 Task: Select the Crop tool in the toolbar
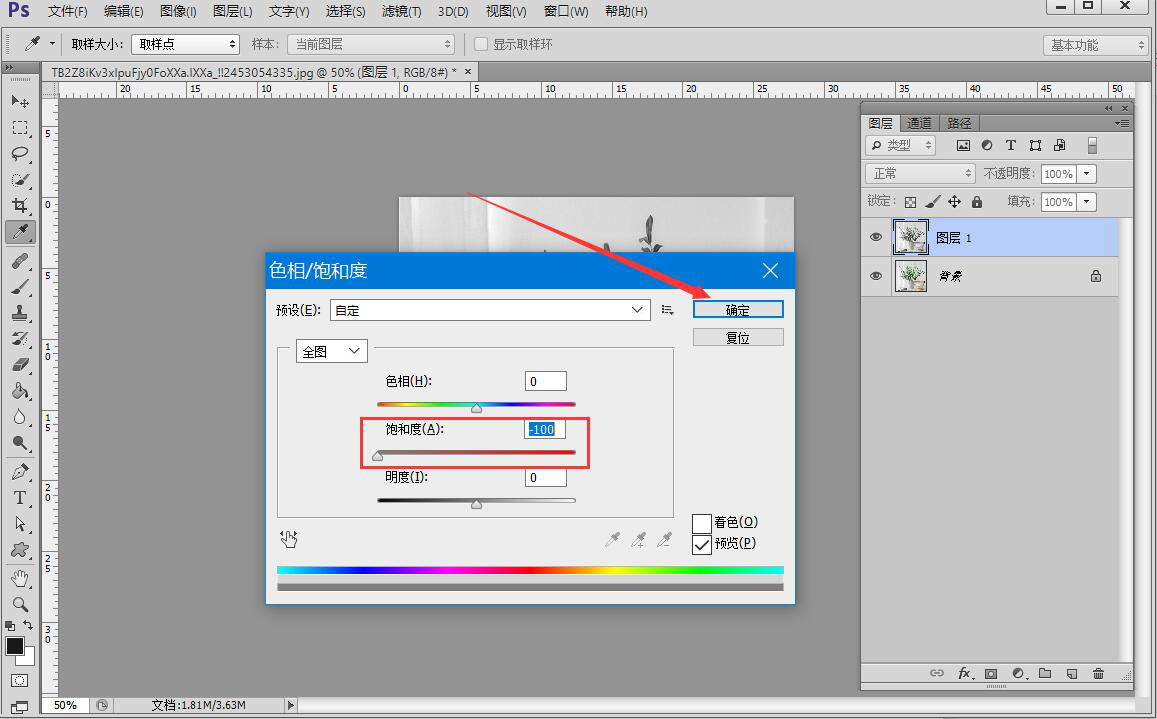(19, 206)
